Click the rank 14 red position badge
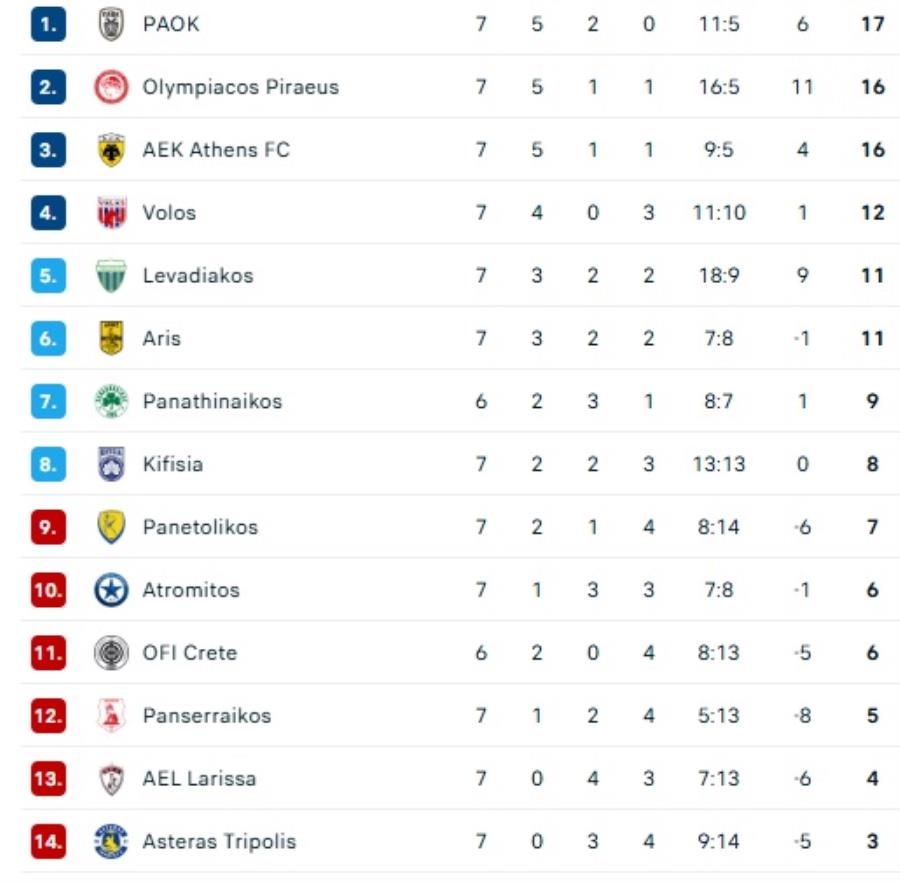Screen dimensions: 900x882 click(48, 842)
